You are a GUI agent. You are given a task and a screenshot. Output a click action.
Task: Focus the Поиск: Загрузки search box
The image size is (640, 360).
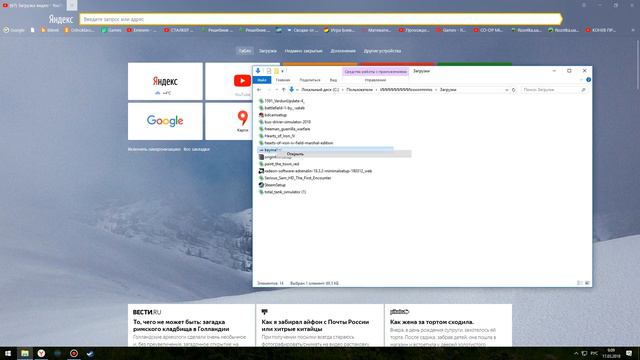click(x=554, y=90)
